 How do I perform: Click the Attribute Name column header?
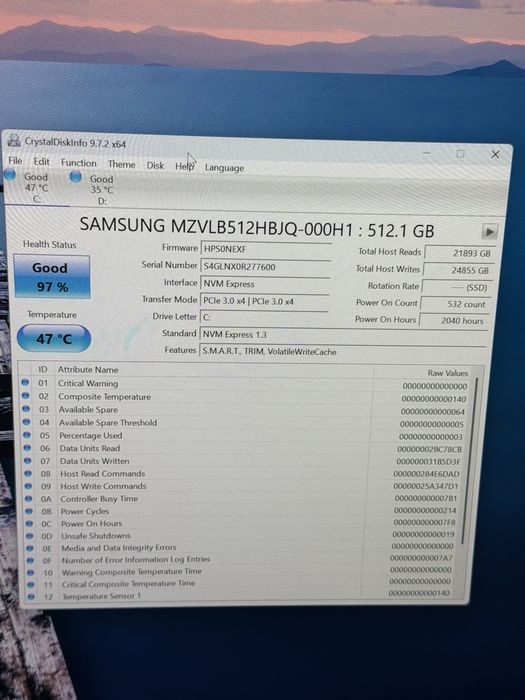88,370
